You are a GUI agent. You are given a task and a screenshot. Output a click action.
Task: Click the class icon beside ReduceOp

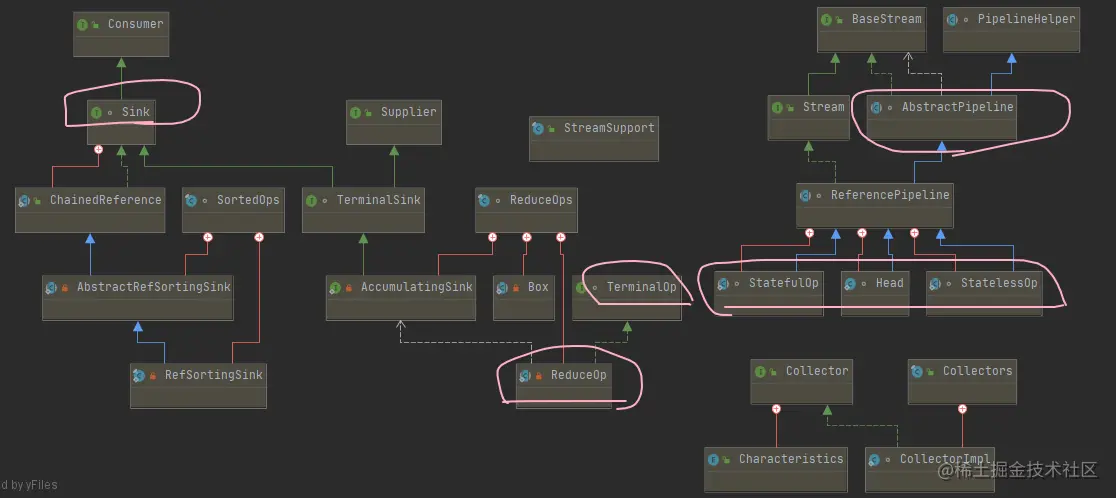pyautogui.click(x=525, y=376)
